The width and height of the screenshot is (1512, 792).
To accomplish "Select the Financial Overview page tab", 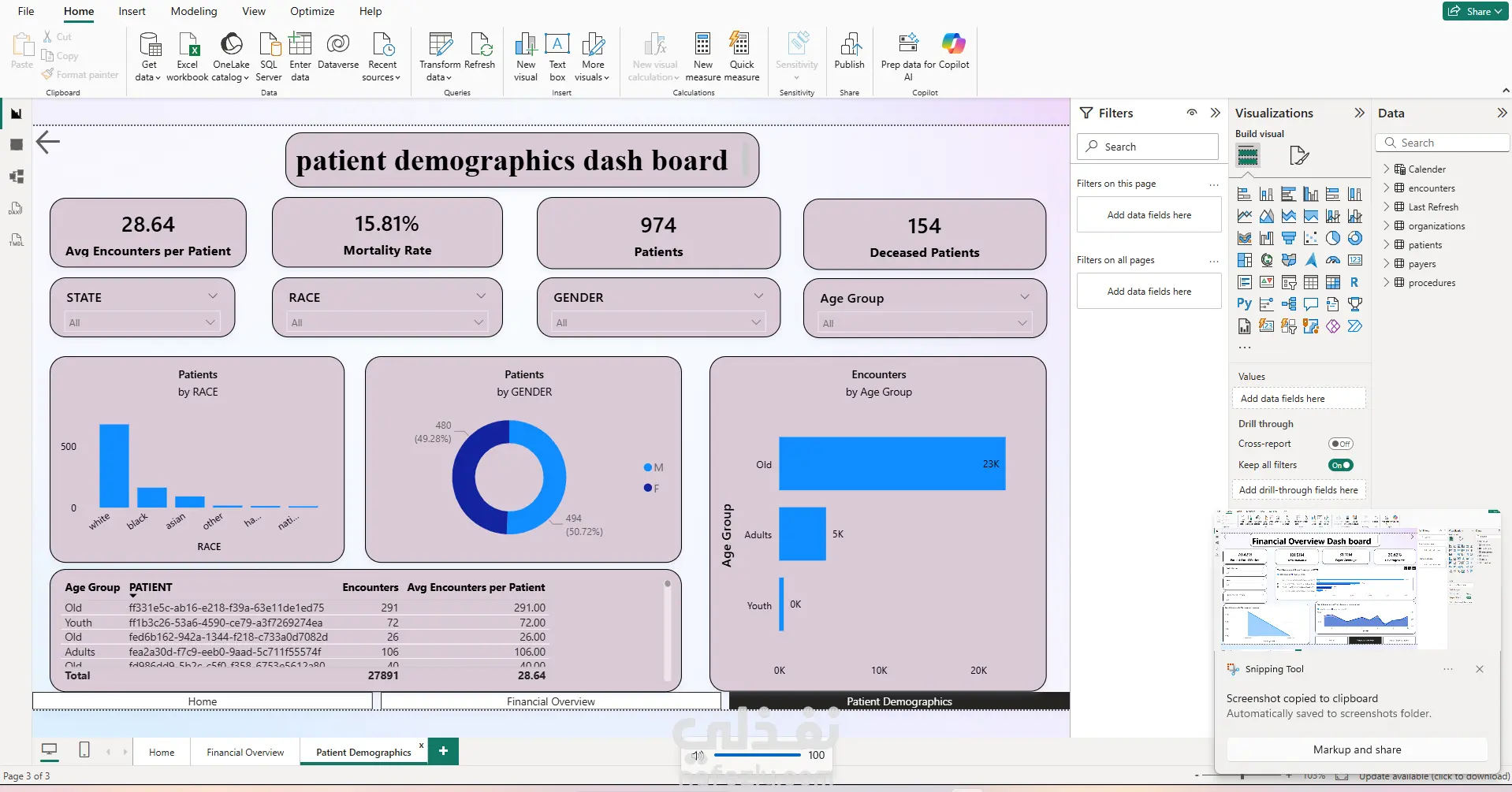I will (x=245, y=752).
